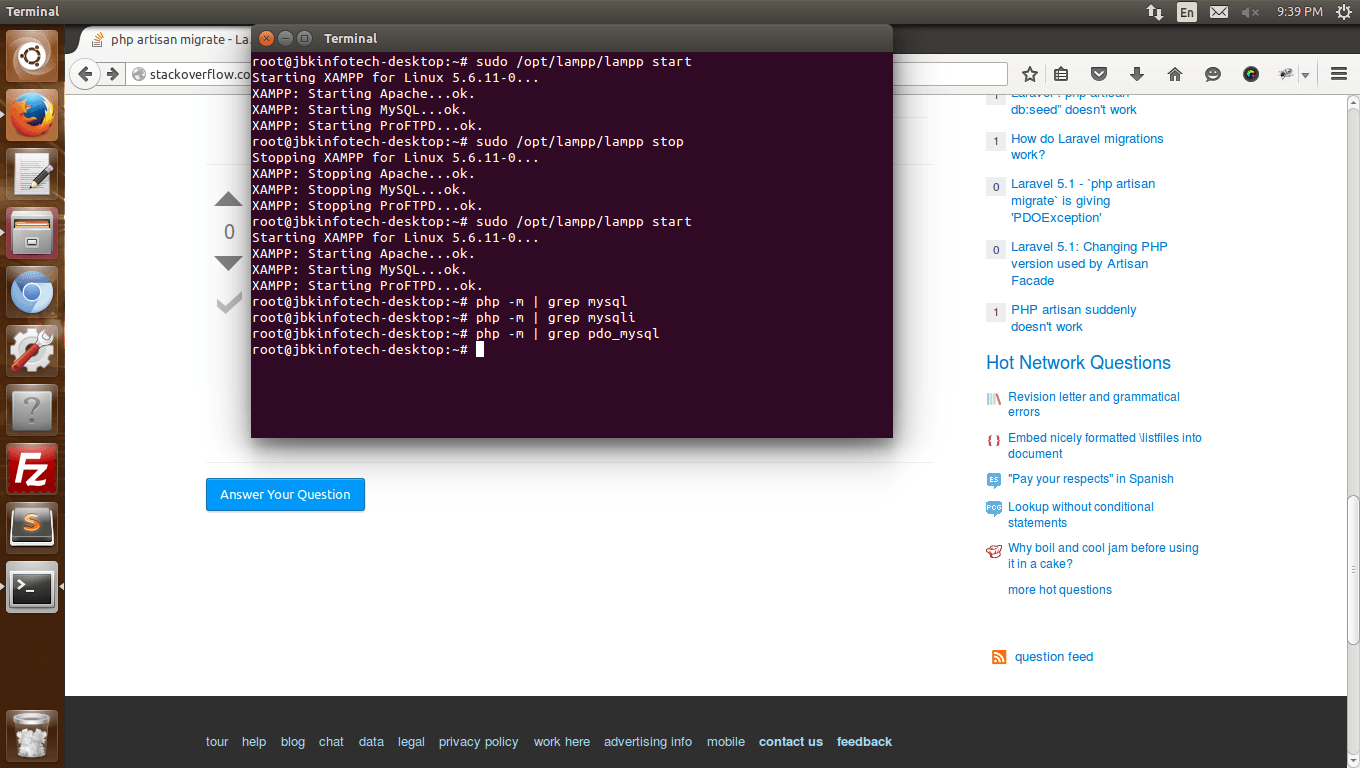Image resolution: width=1360 pixels, height=768 pixels.
Task: Expand dropdown arrow beside the bug extension icon
Action: click(x=1305, y=75)
